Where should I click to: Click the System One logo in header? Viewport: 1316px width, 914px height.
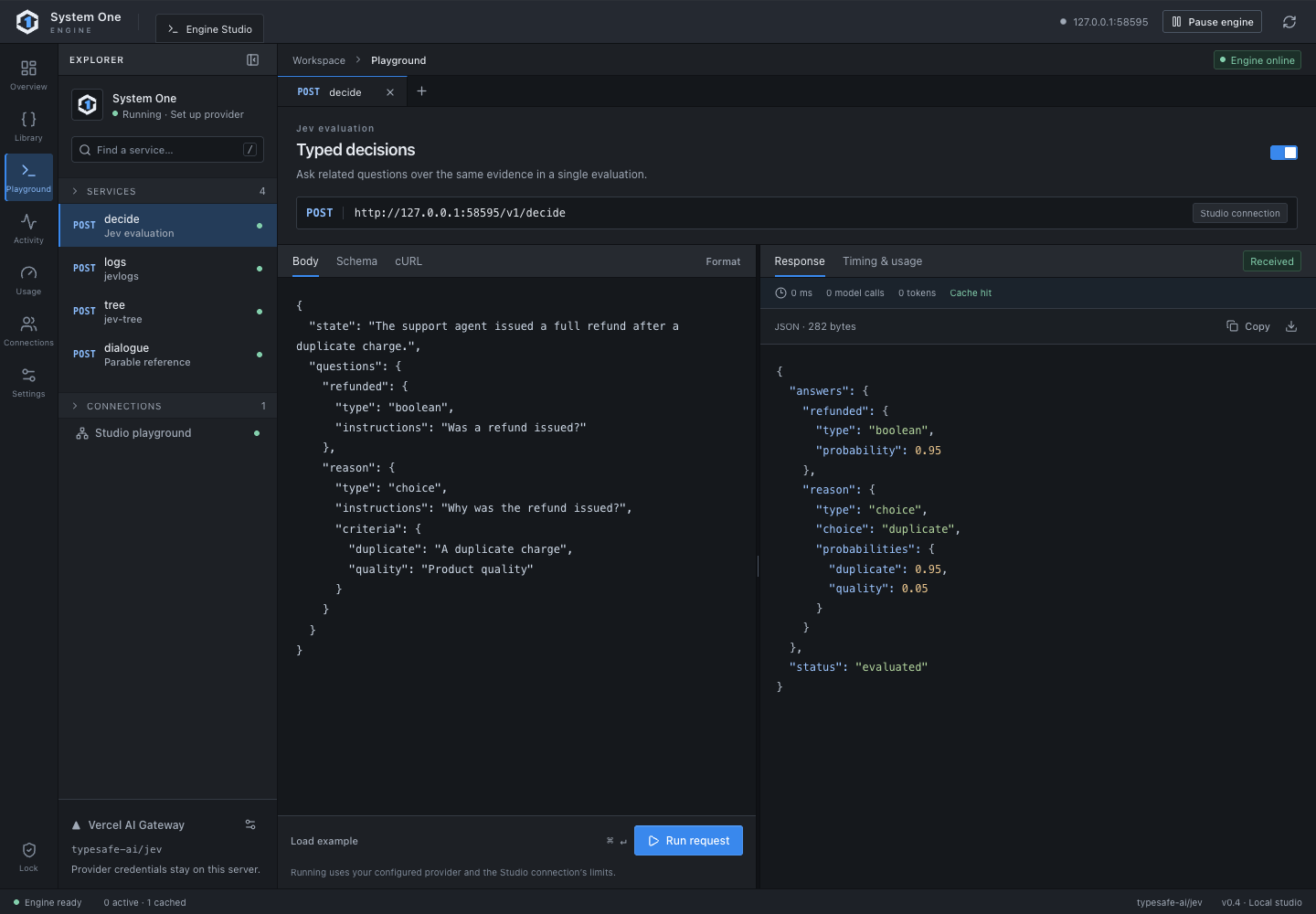tap(27, 22)
